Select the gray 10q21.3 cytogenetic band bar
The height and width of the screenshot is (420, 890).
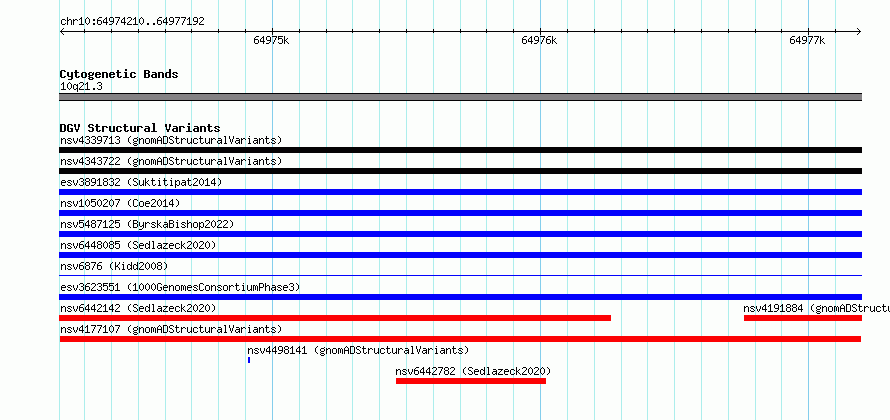[460, 97]
